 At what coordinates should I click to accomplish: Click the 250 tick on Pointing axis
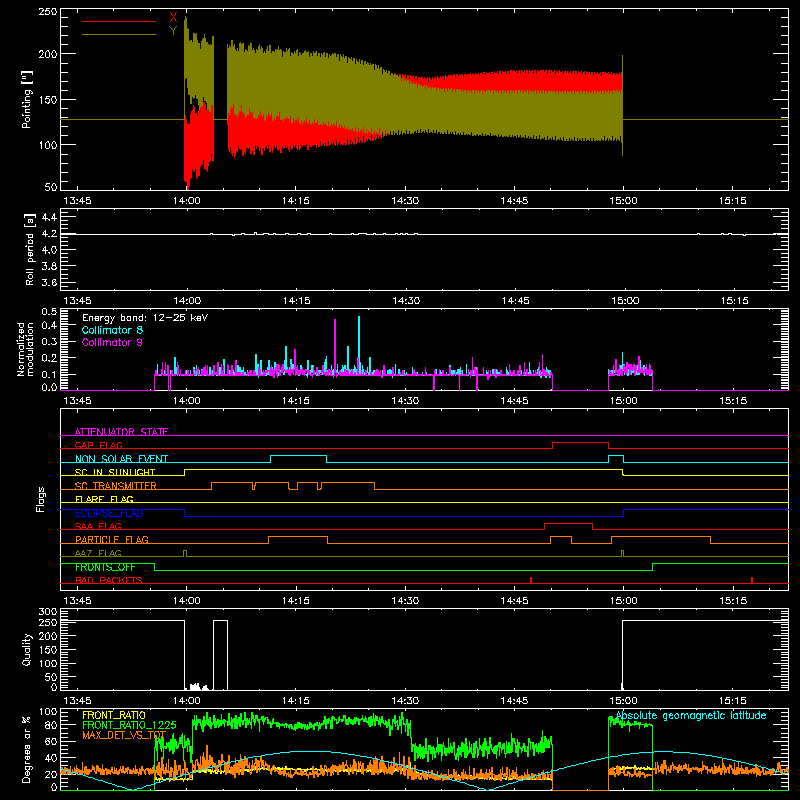point(48,12)
